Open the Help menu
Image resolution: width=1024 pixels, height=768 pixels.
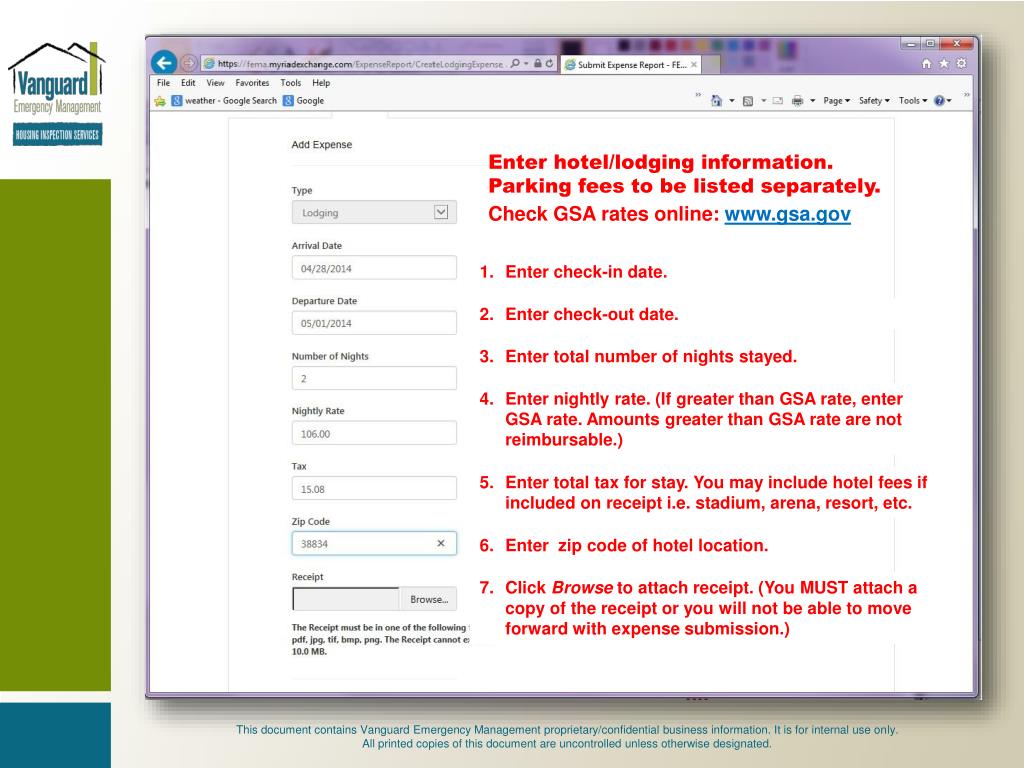coord(321,83)
